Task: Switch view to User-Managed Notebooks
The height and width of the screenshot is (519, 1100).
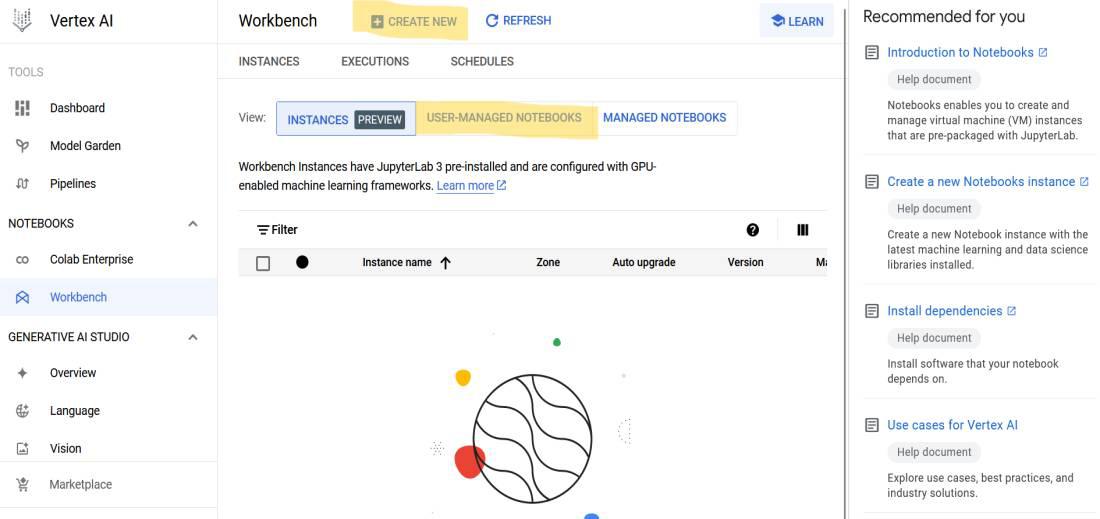Action: [504, 118]
